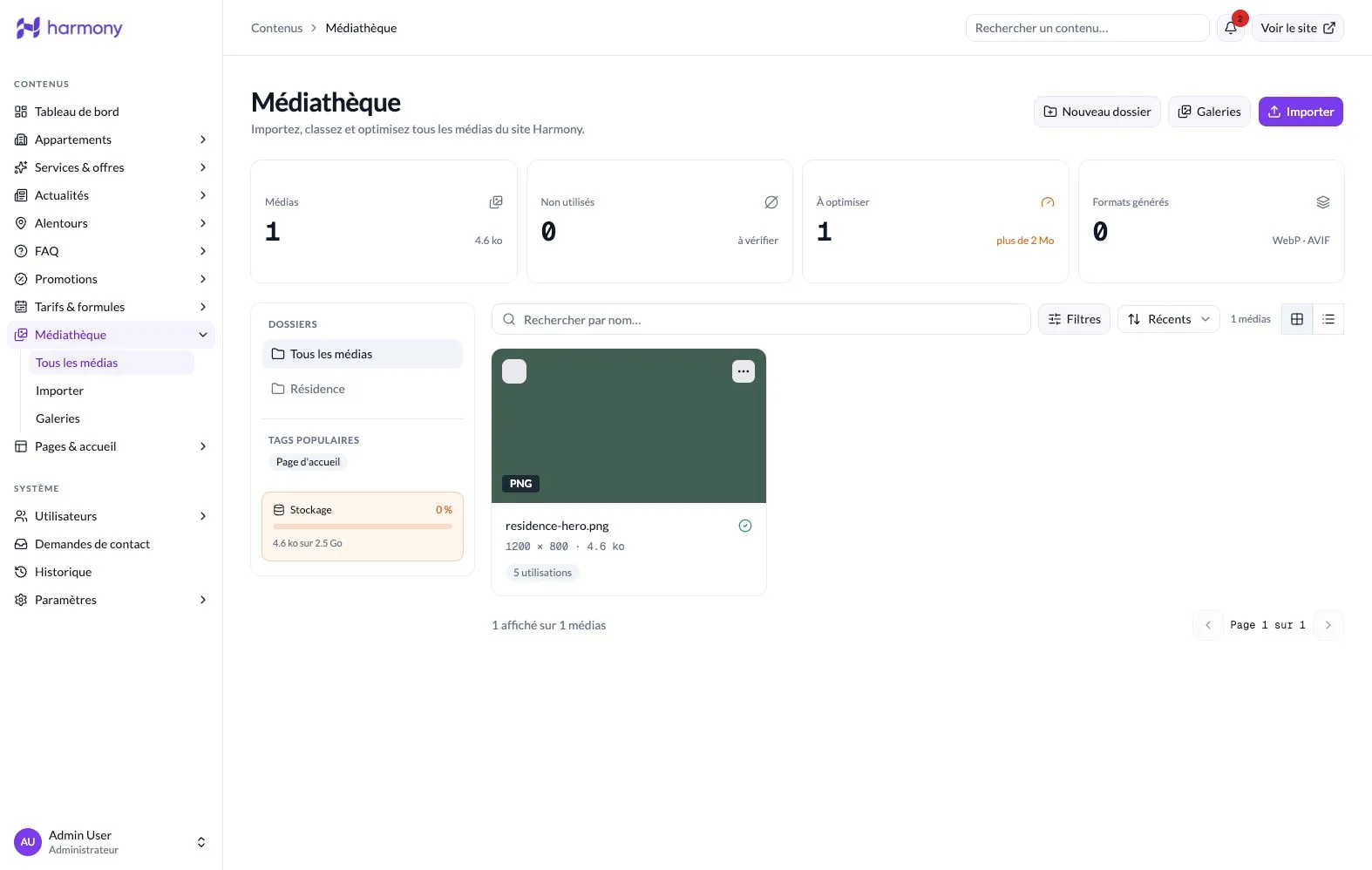Expand the Appartements menu
This screenshot has width=1372, height=870.
pos(203,139)
